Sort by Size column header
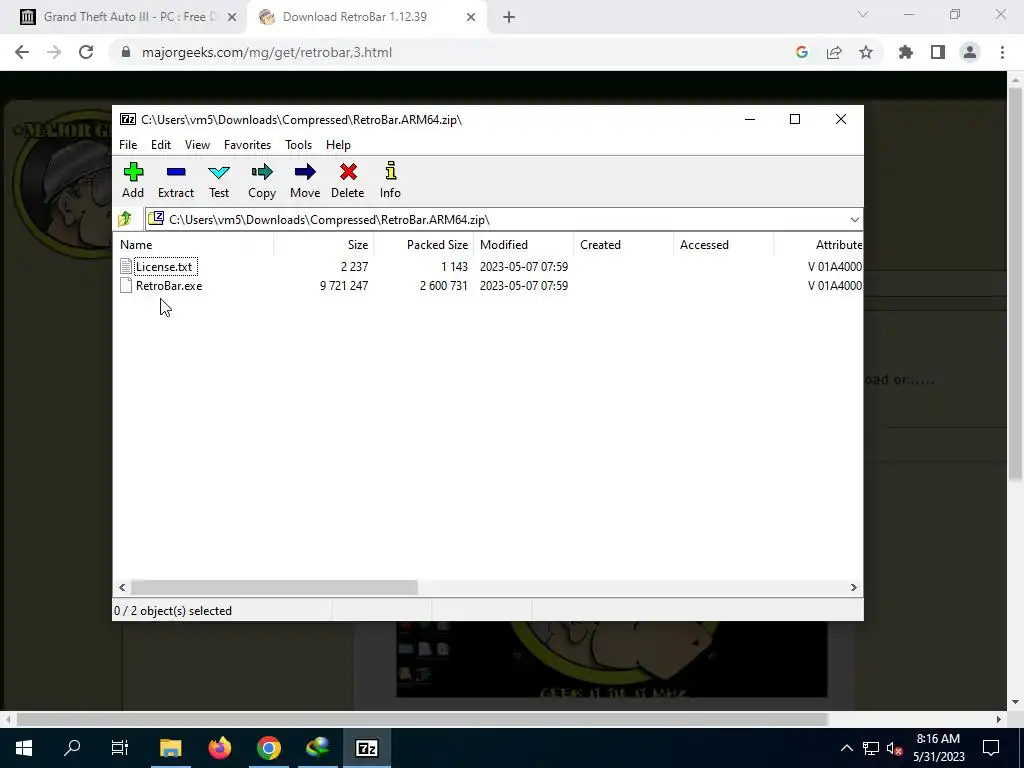Image resolution: width=1024 pixels, height=768 pixels. [x=323, y=245]
